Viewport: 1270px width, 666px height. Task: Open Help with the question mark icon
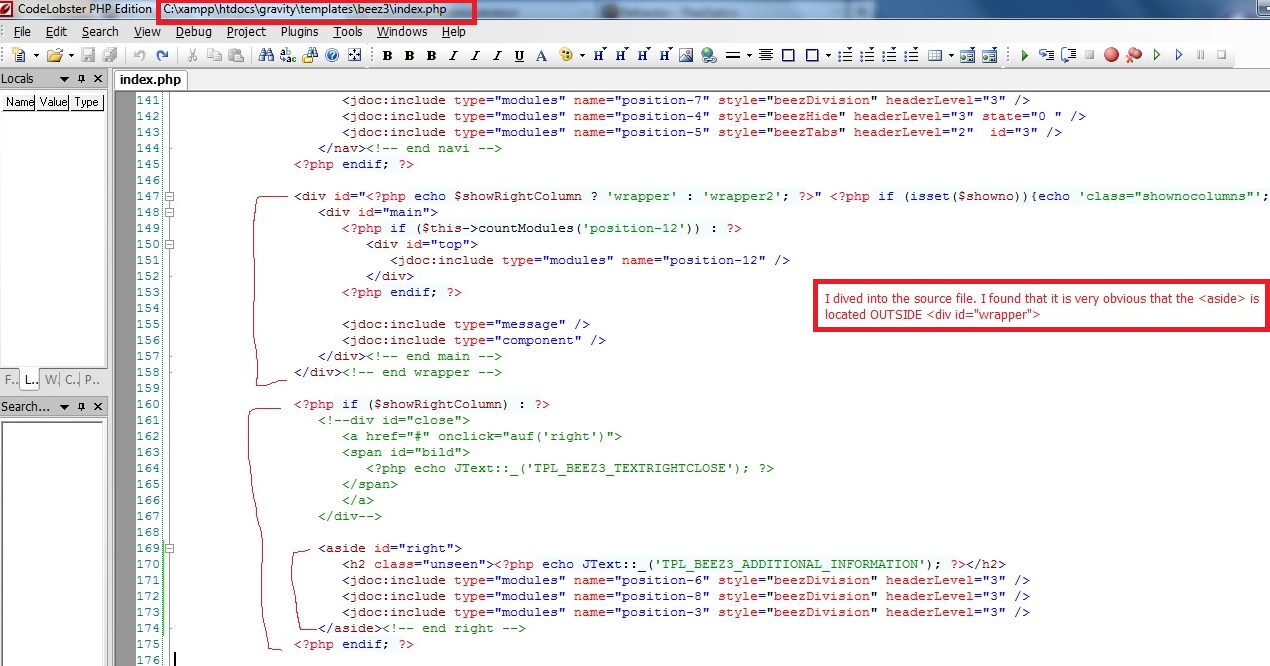(332, 55)
